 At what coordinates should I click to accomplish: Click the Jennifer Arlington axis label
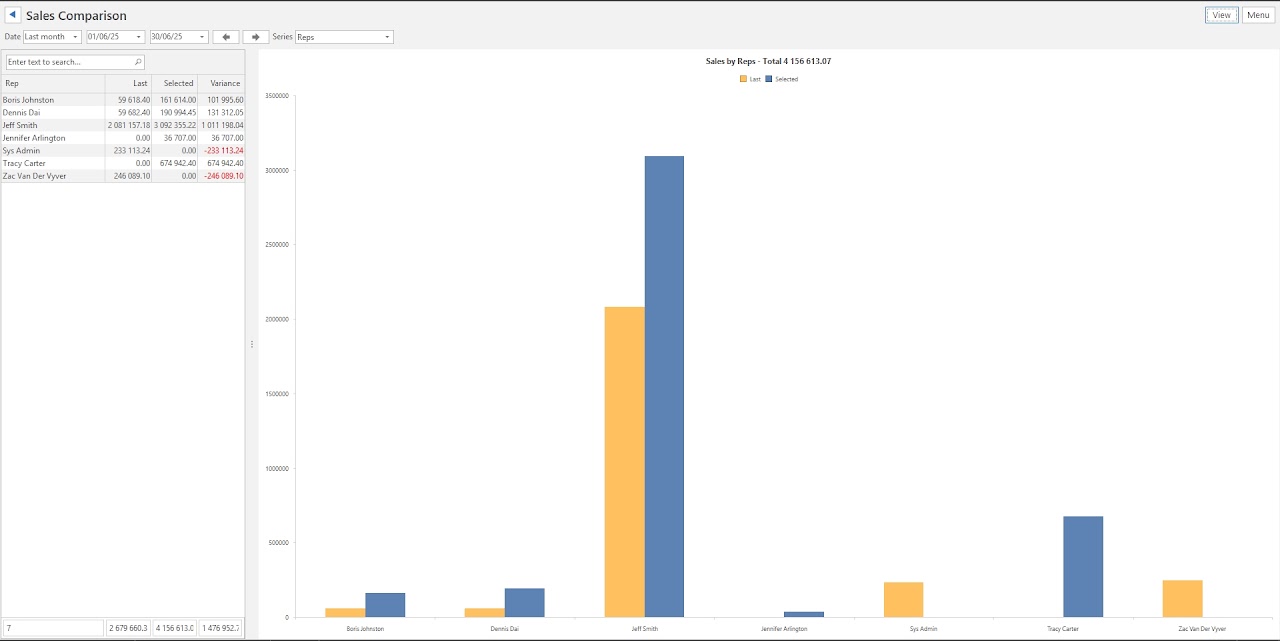click(784, 629)
